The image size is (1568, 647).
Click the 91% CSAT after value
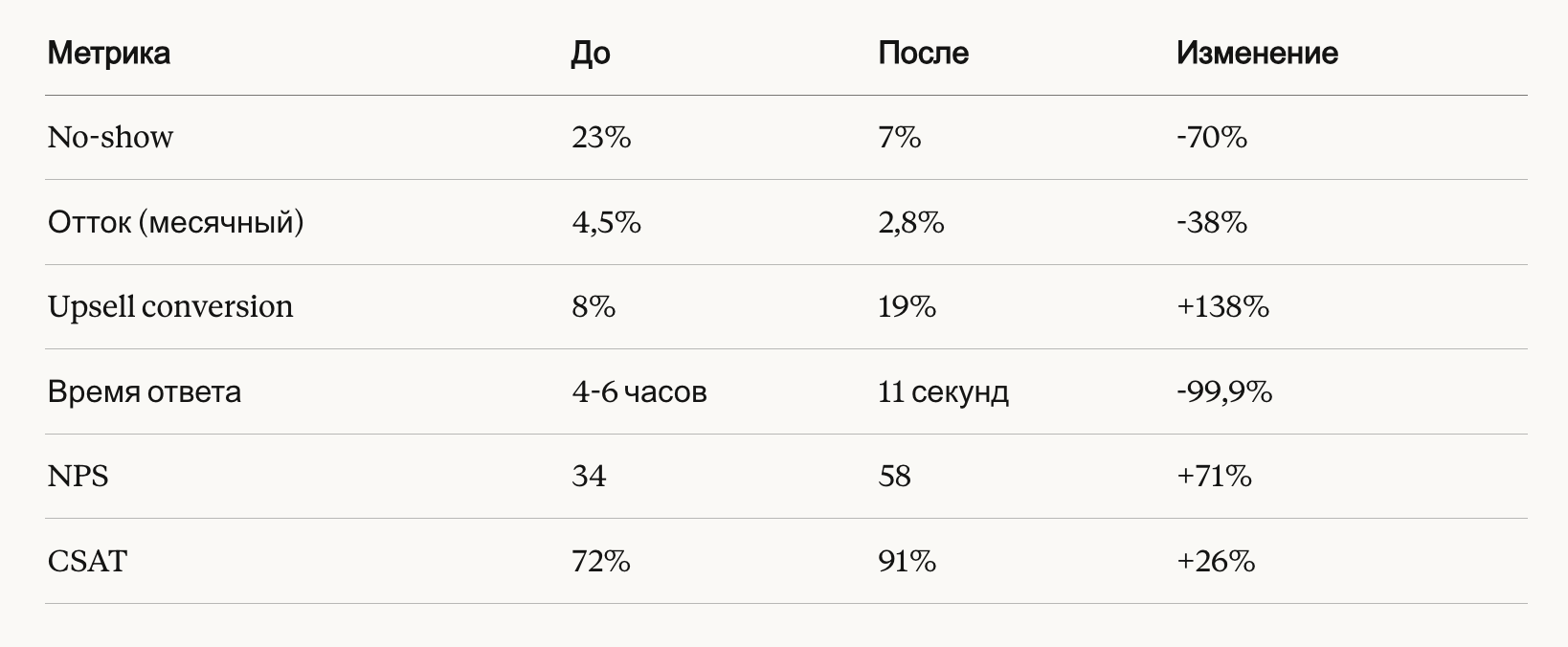tap(907, 561)
